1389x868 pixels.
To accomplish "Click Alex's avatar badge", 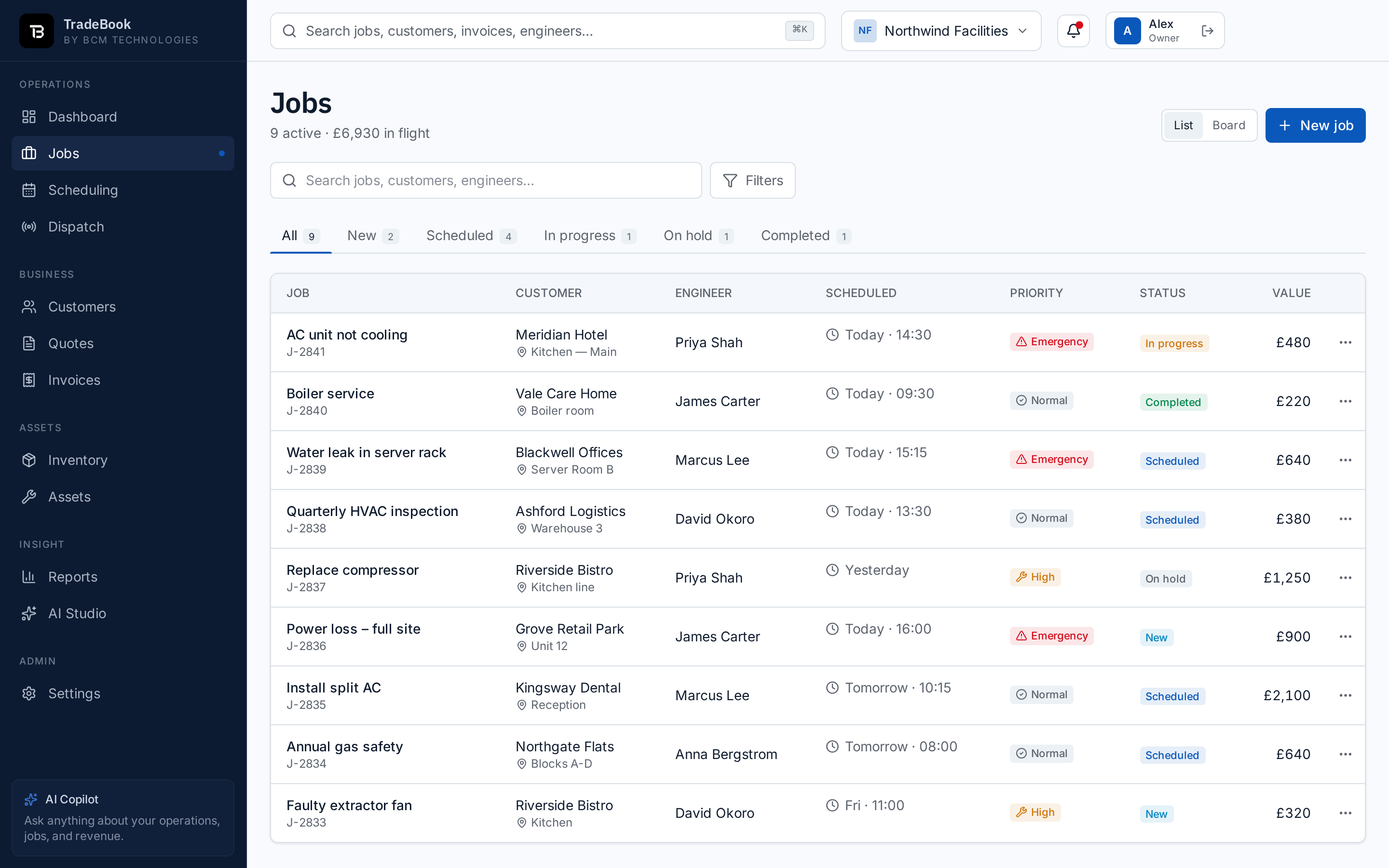I will 1127,31.
